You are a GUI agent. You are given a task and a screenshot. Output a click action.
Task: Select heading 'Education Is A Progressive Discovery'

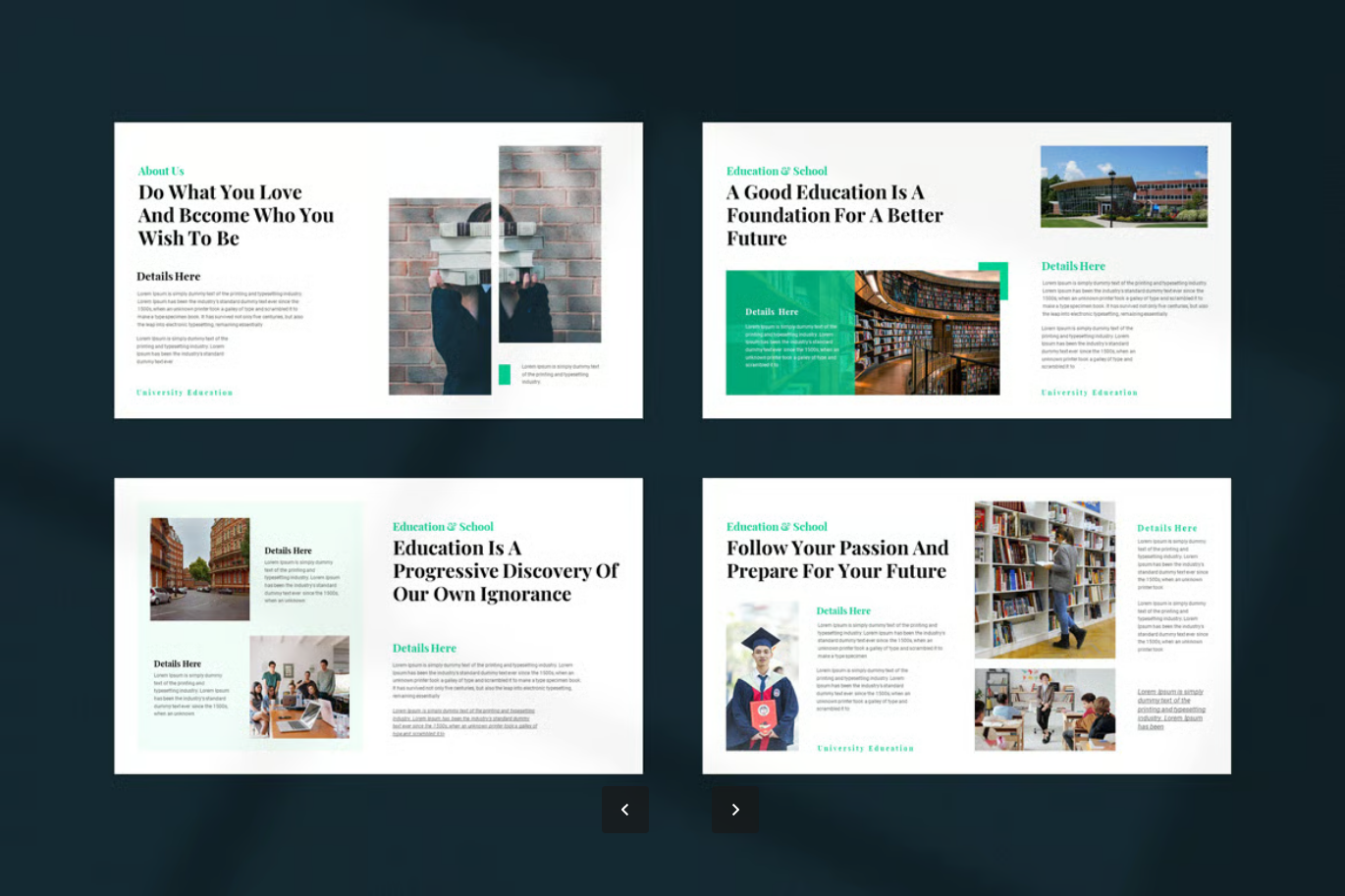click(x=506, y=571)
